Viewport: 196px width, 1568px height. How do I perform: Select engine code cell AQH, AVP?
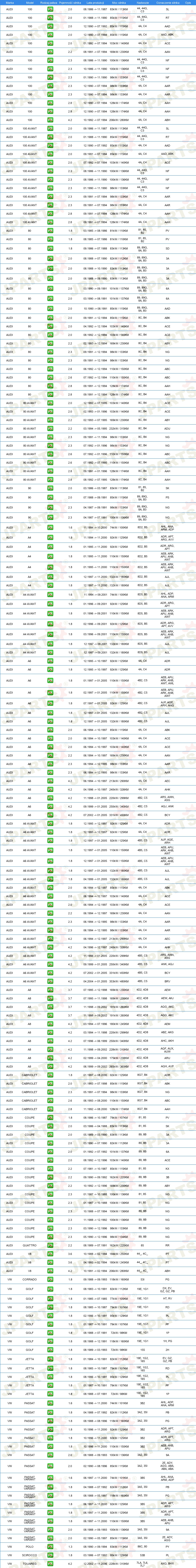(x=167, y=1067)
